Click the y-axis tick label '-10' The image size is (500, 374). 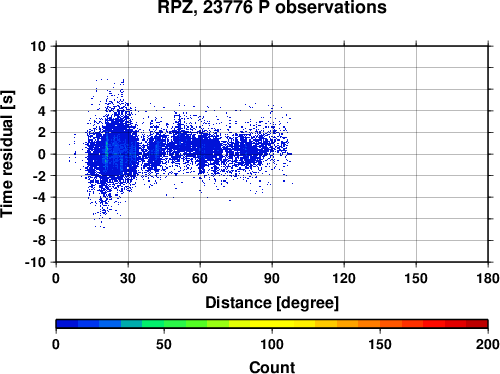tap(35, 262)
